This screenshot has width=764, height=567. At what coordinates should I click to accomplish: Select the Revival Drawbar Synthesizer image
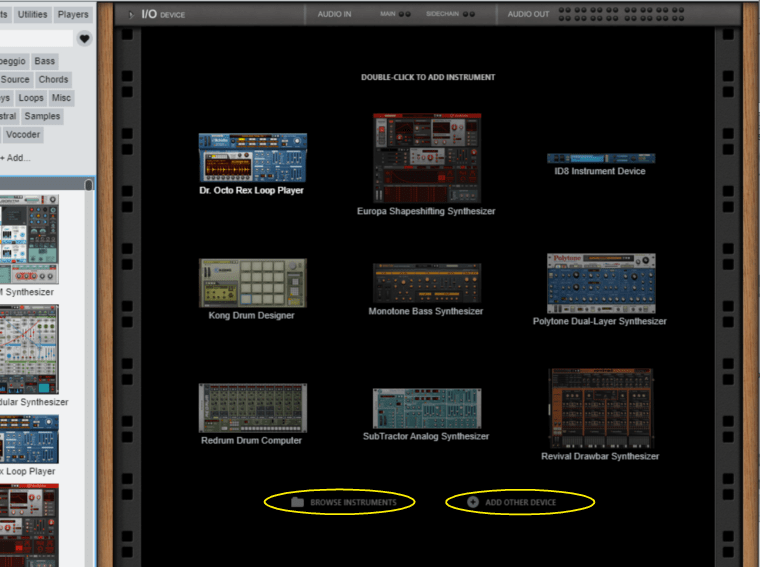tap(601, 408)
